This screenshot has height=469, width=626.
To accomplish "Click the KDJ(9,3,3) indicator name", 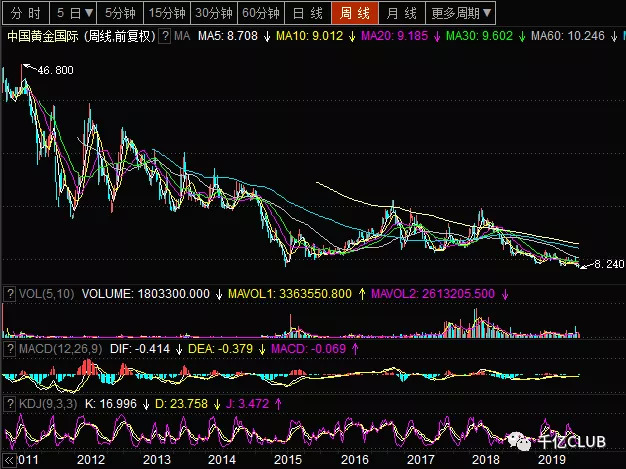I will click(48, 404).
